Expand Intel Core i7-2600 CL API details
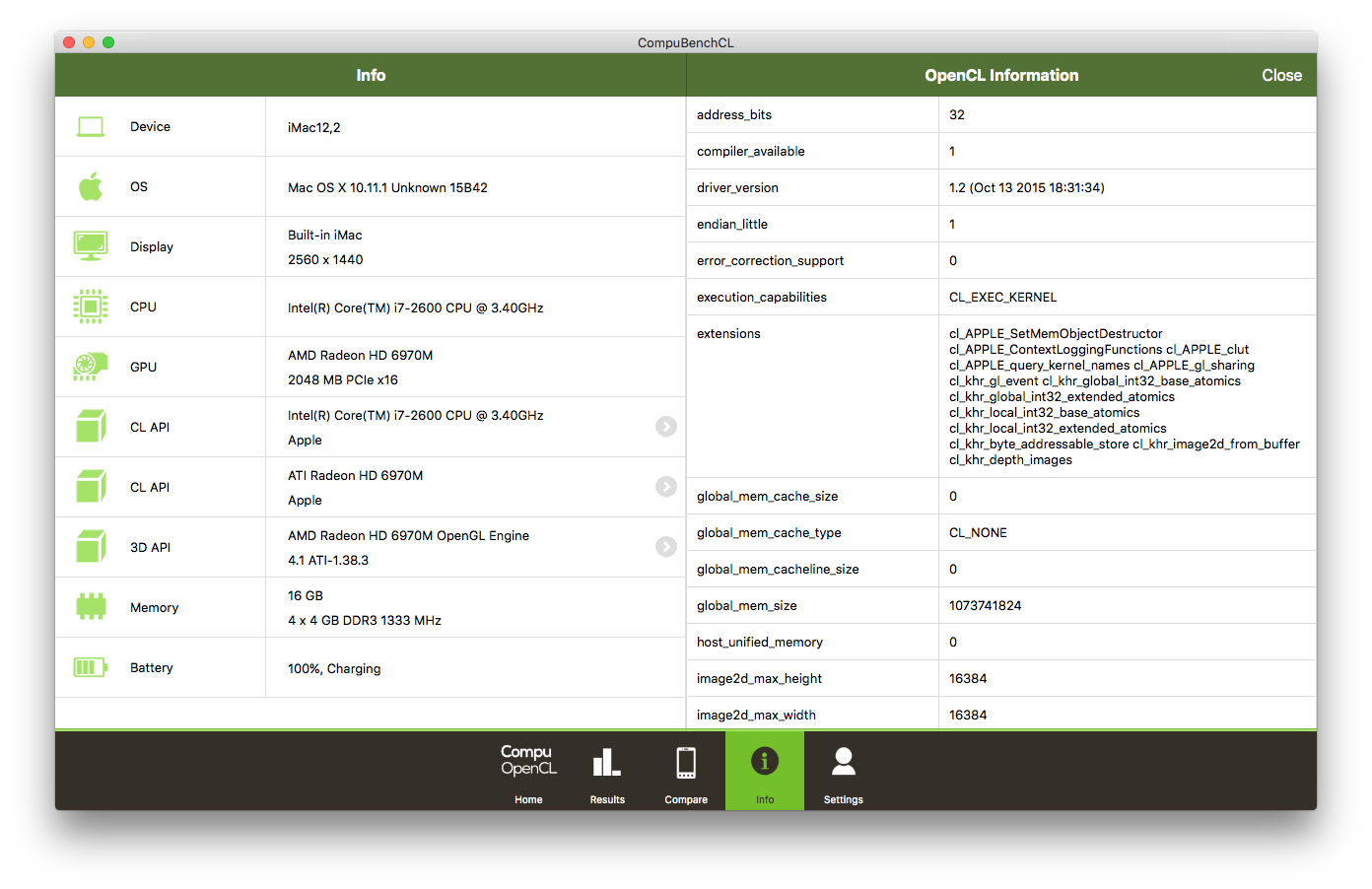Image resolution: width=1372 pixels, height=889 pixels. click(666, 427)
